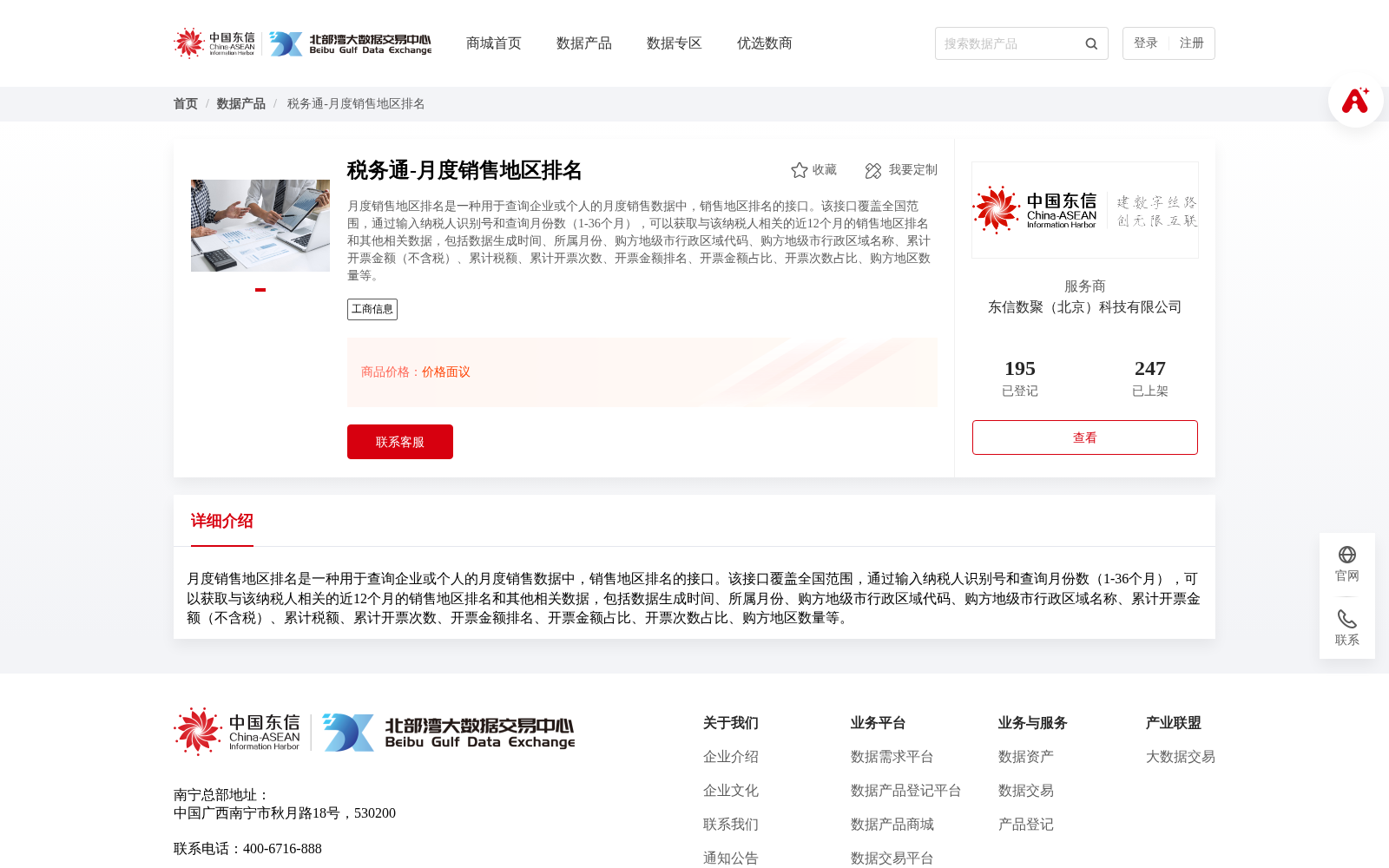Click the favorite star icon
Viewport: 1389px width, 868px height.
pyautogui.click(x=800, y=170)
